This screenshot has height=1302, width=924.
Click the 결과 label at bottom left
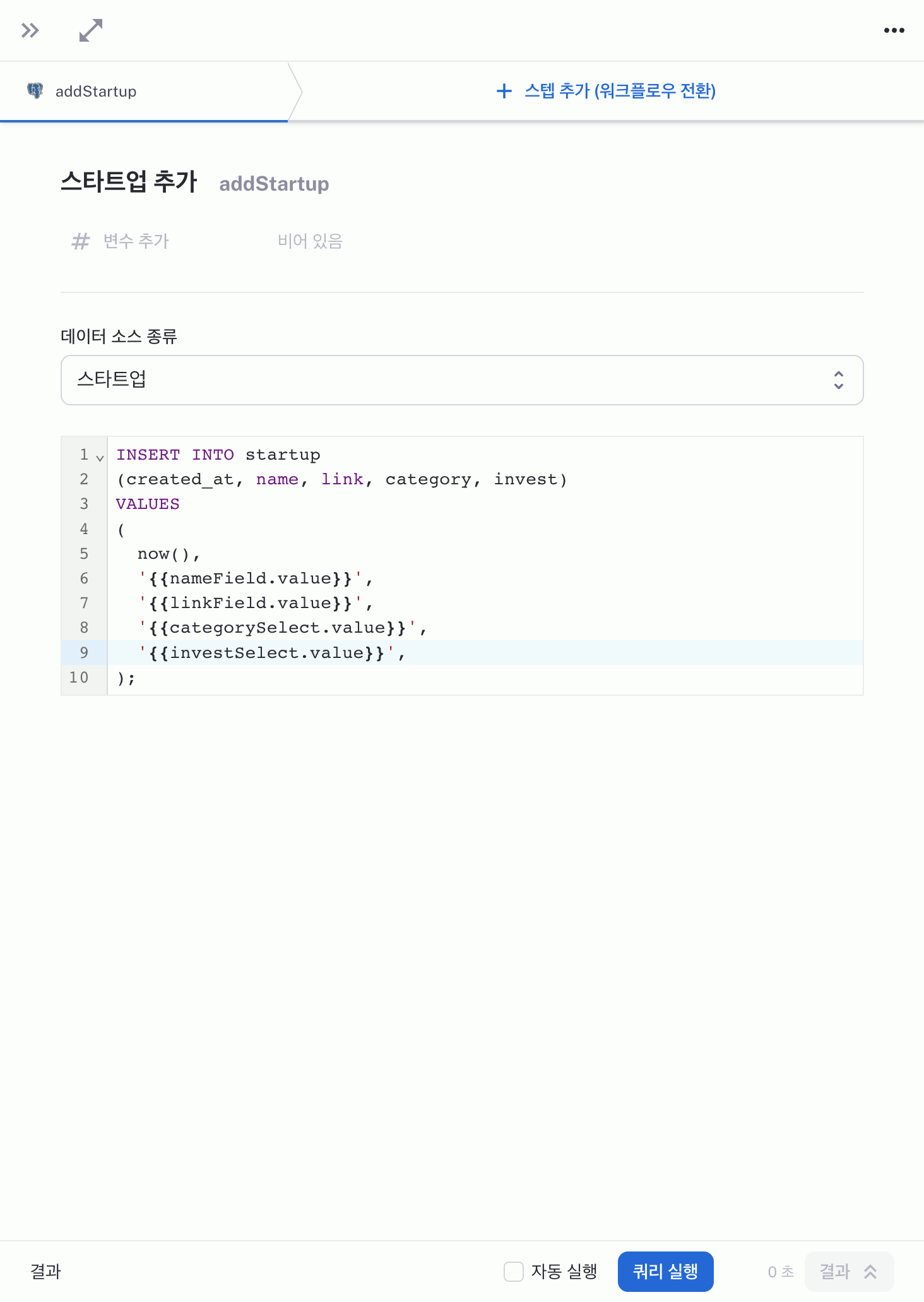point(45,1272)
